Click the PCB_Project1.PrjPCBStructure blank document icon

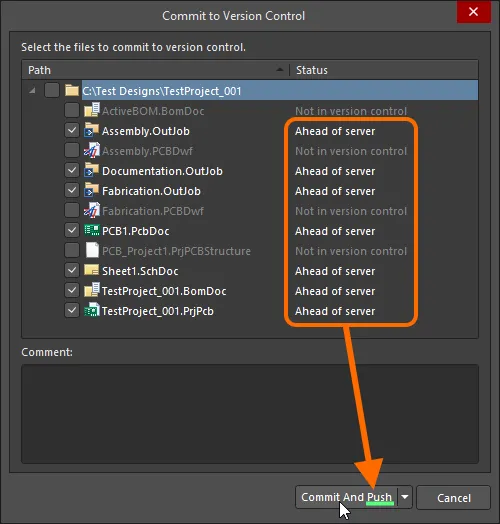pyautogui.click(x=92, y=250)
